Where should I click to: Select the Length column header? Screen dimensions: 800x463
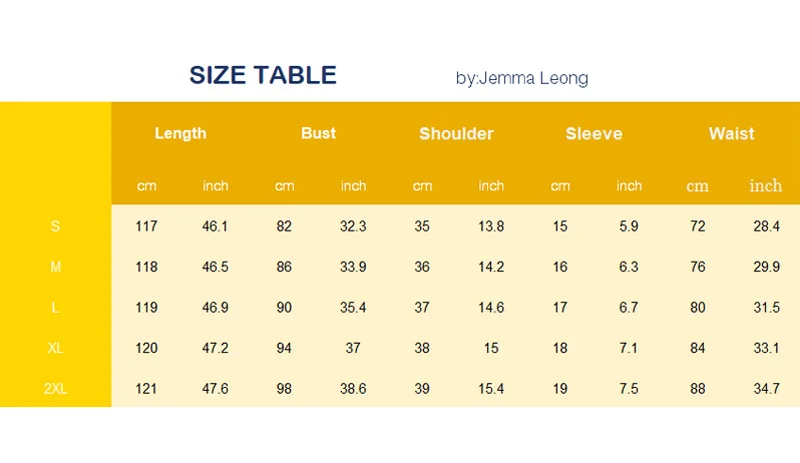coord(181,133)
